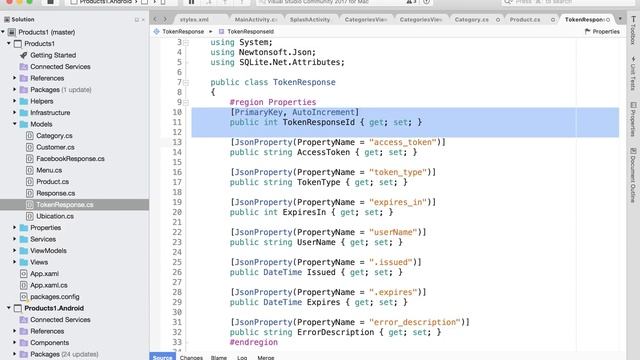The width and height of the screenshot is (640, 360).
Task: Collapse the Products1.Android project node
Action: 9,308
